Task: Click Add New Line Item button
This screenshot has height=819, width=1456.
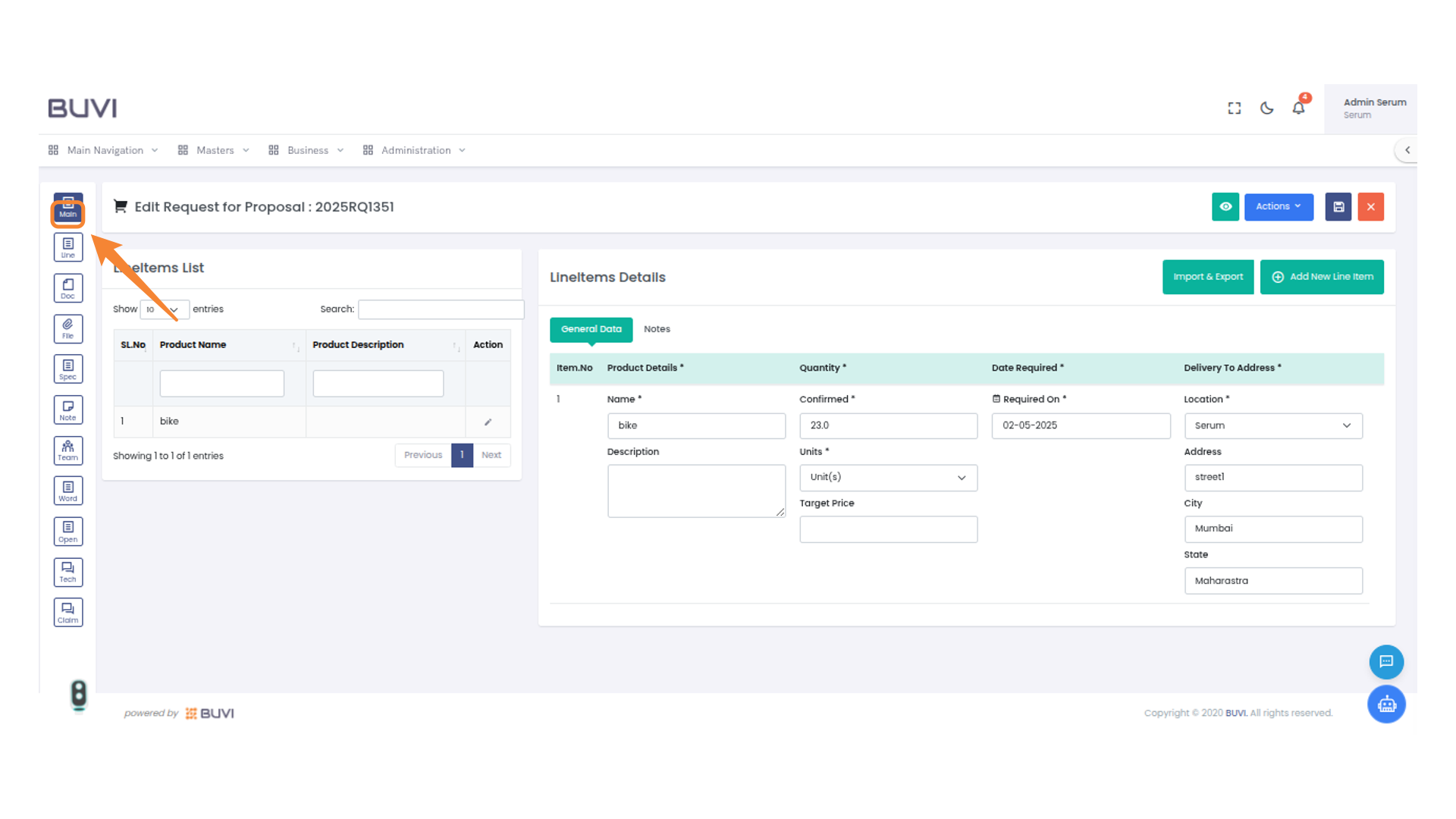Action: (1321, 277)
